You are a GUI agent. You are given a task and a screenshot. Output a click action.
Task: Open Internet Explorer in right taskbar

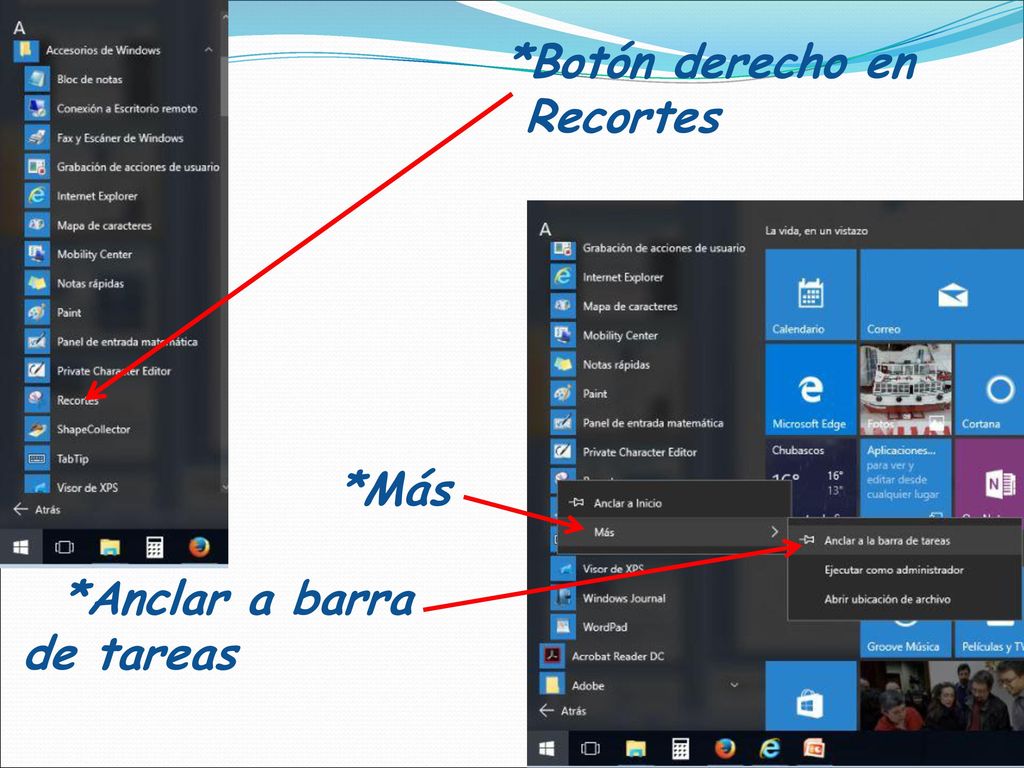(770, 748)
